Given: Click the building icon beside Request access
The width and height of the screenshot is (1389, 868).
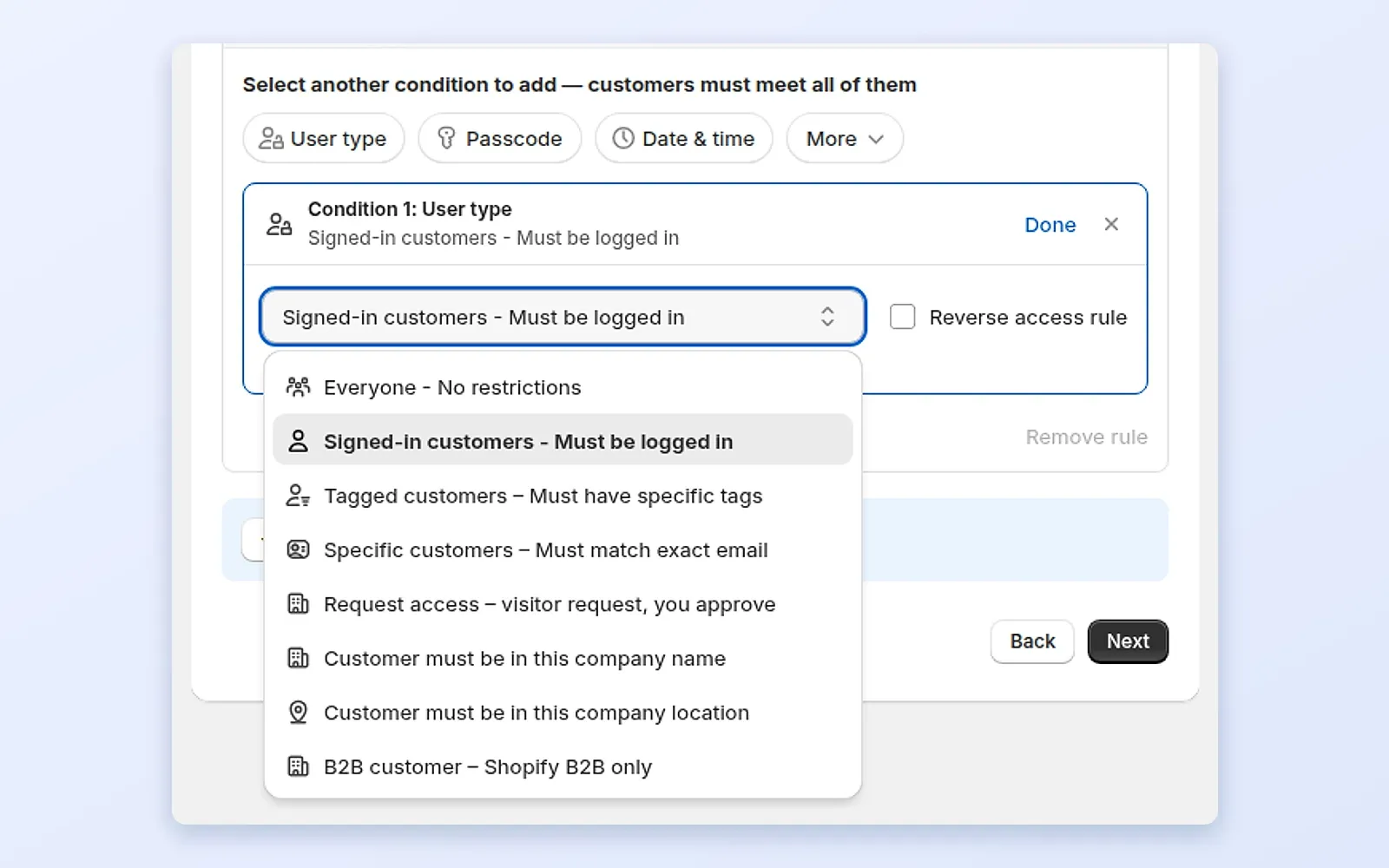Looking at the screenshot, I should (x=298, y=604).
